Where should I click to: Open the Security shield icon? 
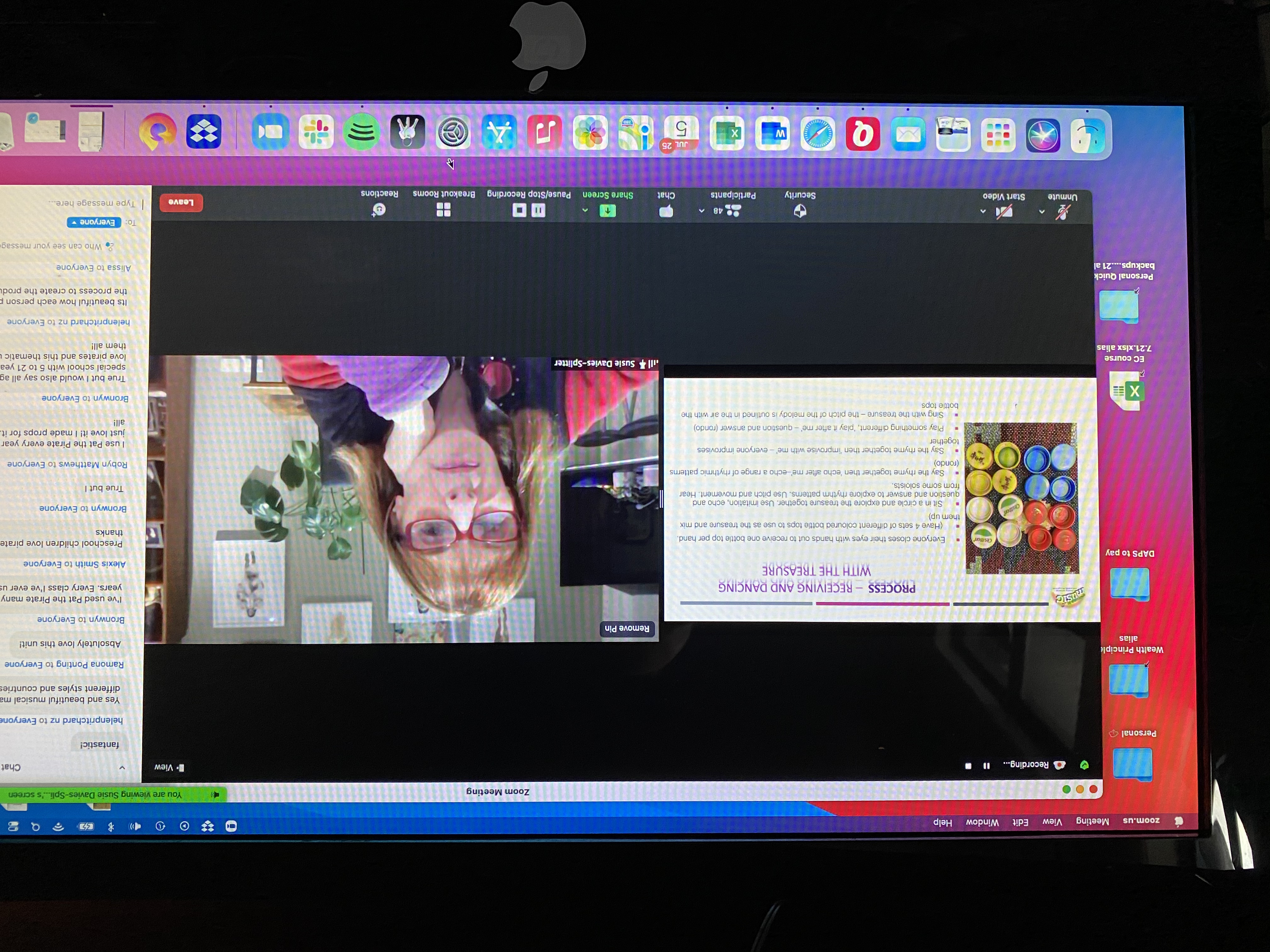(x=800, y=211)
